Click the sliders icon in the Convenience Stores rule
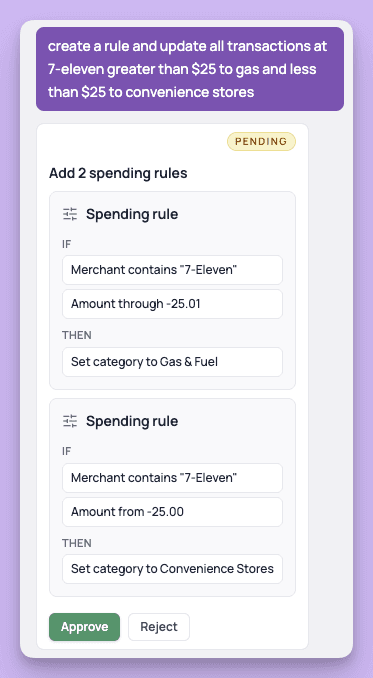Viewport: 373px width, 678px height. tap(70, 421)
